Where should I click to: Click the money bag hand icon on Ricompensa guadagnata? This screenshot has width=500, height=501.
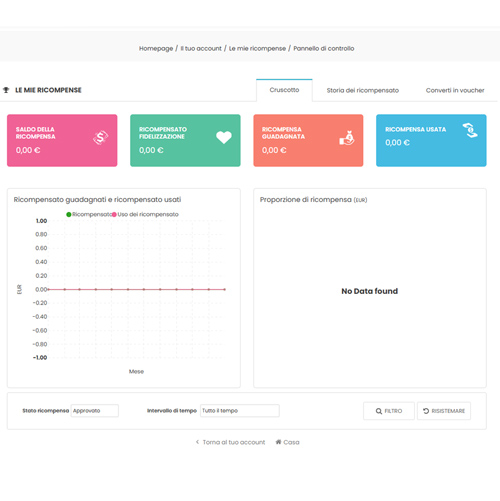347,138
